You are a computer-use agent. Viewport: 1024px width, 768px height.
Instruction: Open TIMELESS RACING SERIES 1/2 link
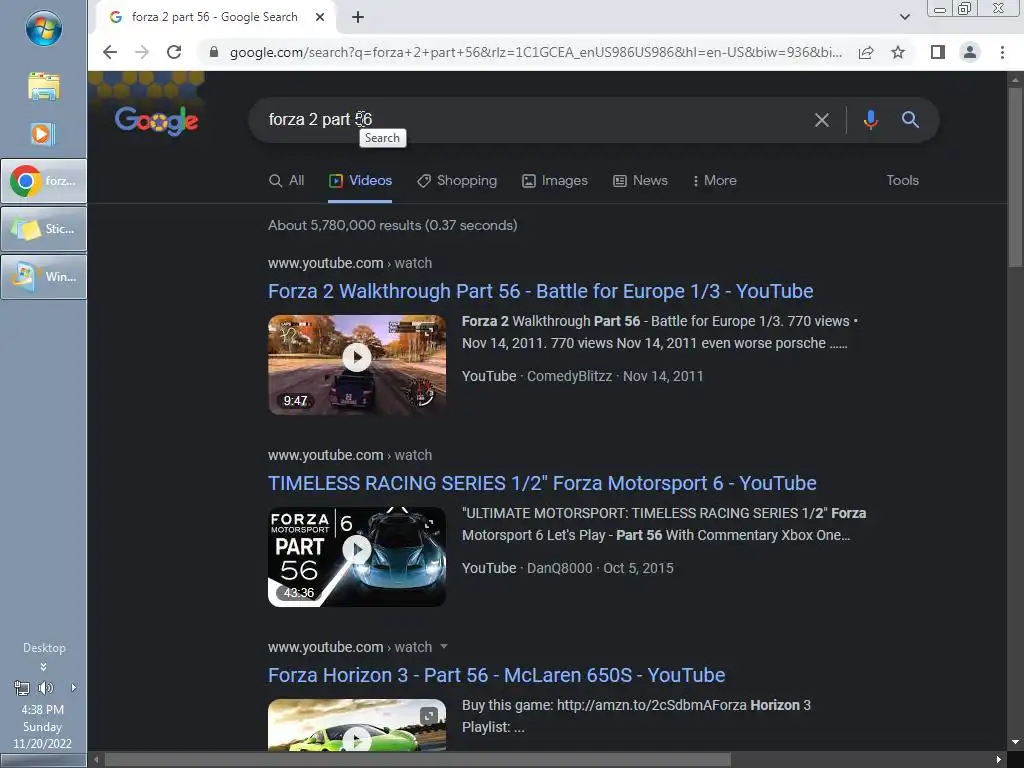(542, 483)
